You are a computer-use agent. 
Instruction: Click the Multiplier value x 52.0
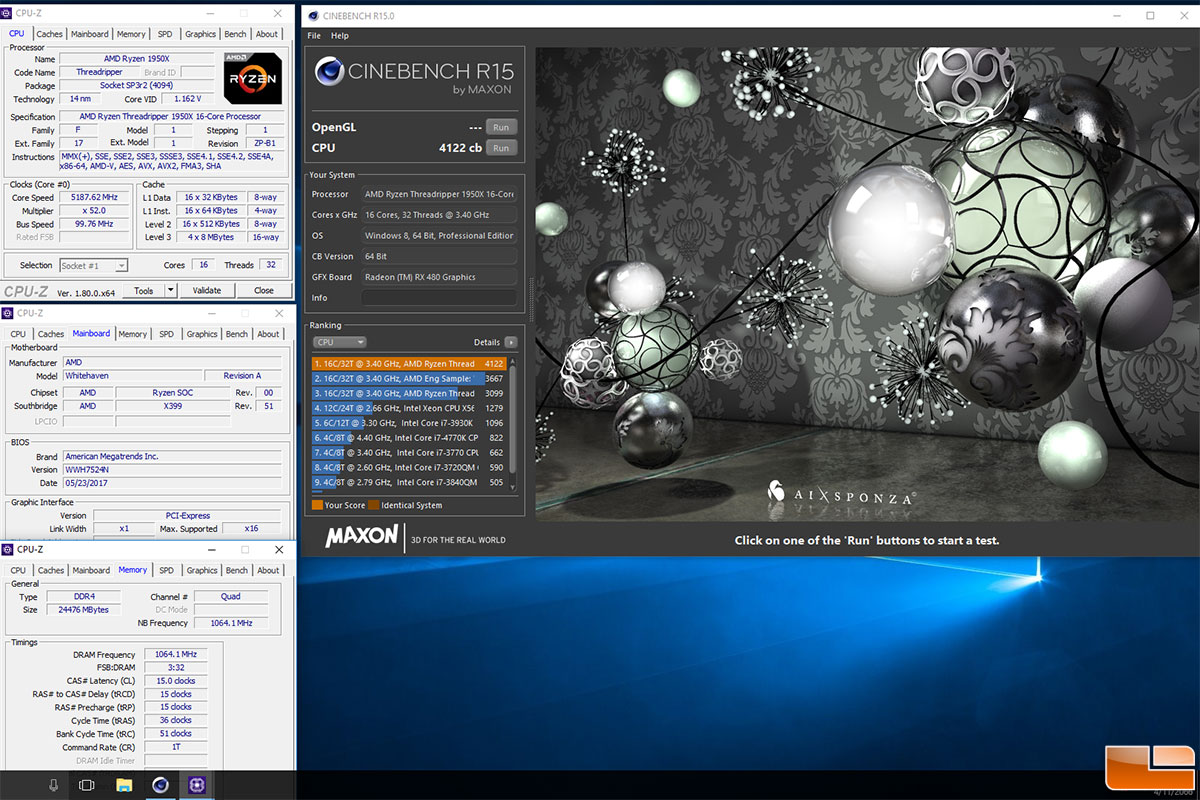tap(95, 211)
